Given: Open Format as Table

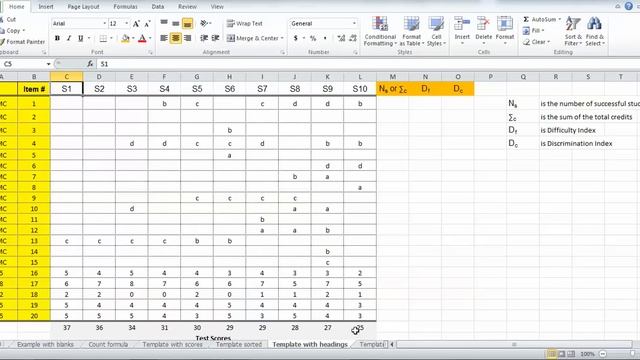Looking at the screenshot, I should coord(411,31).
